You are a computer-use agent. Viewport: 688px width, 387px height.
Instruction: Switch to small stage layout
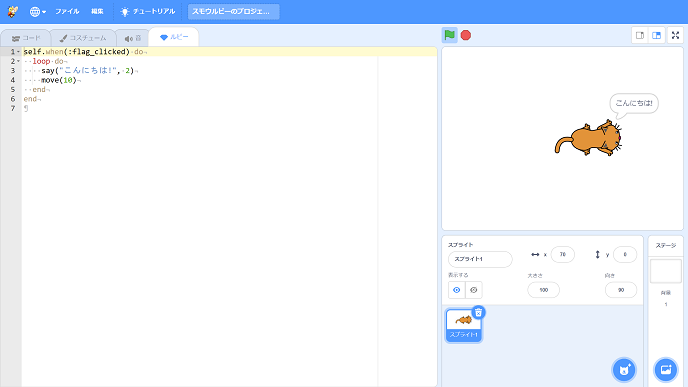pyautogui.click(x=640, y=36)
